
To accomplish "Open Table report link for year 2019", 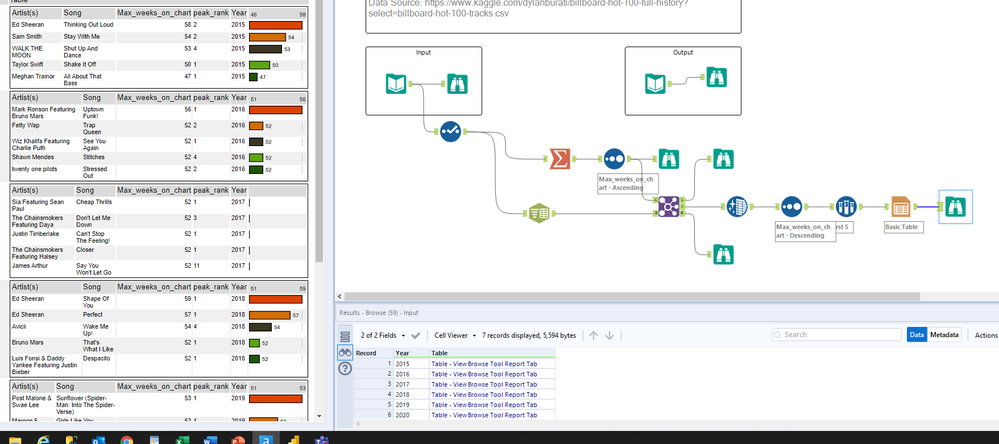I will click(484, 405).
